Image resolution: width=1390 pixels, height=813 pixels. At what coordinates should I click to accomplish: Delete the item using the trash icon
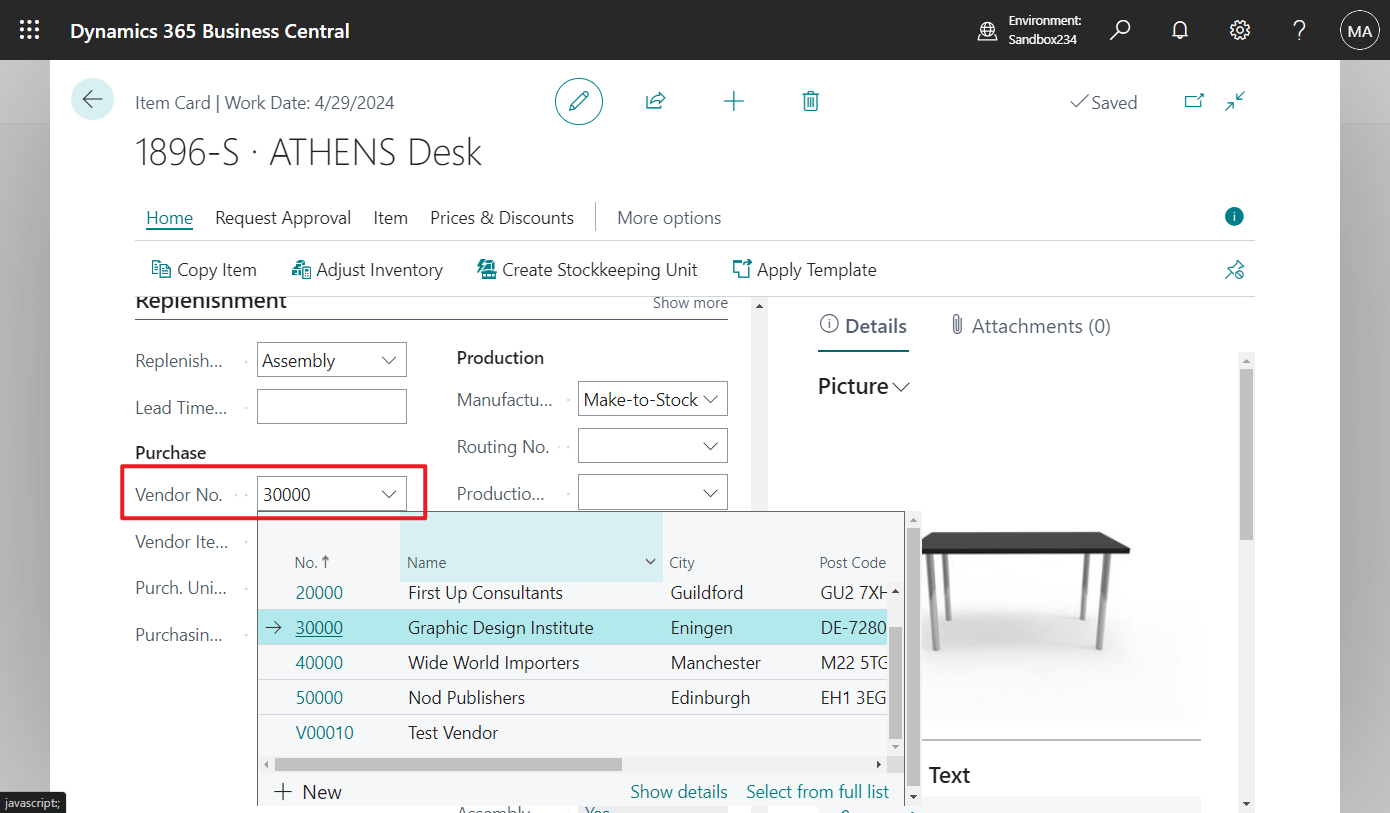(x=810, y=101)
